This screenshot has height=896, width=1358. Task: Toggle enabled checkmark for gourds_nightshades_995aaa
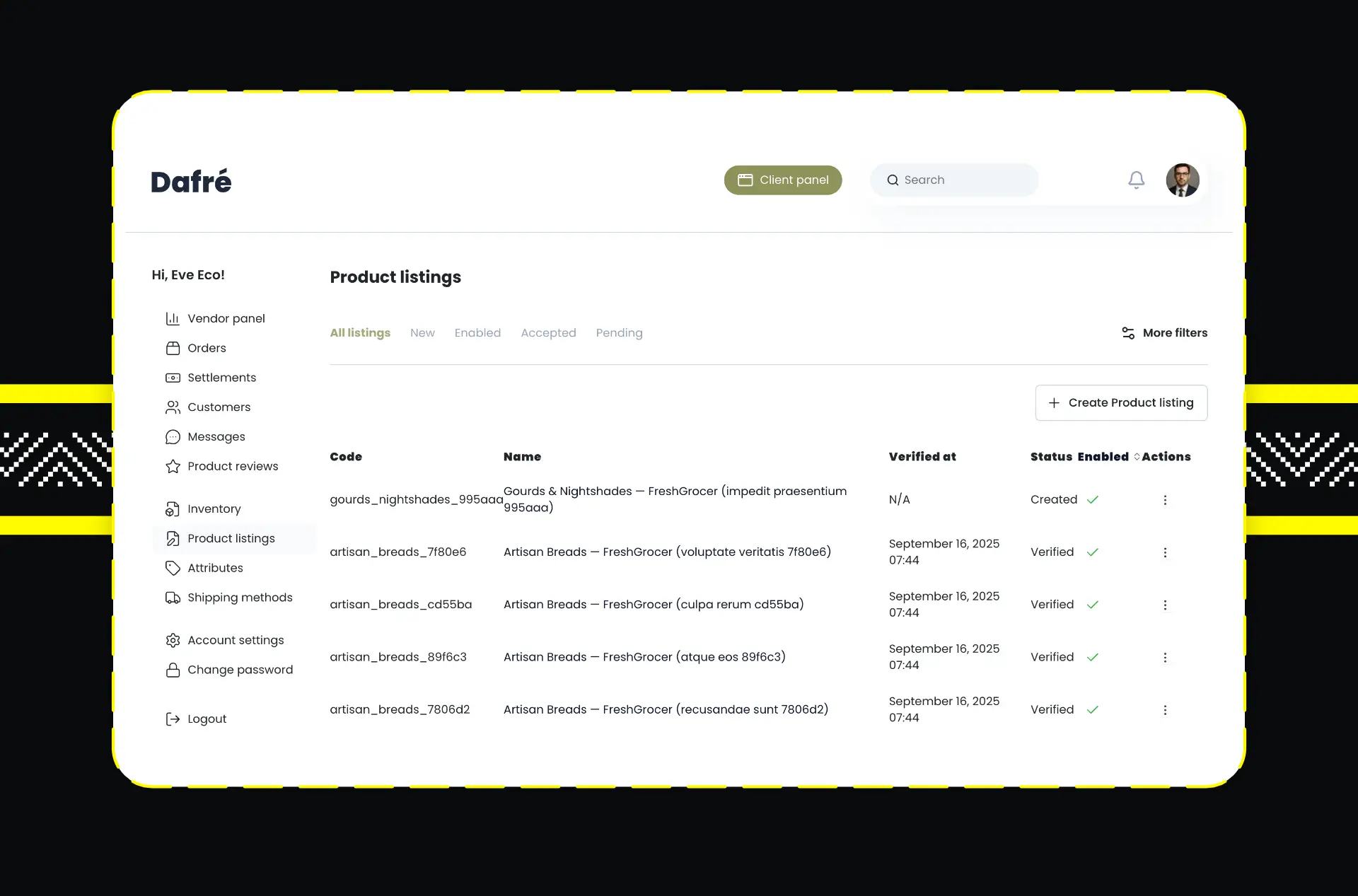[1093, 500]
